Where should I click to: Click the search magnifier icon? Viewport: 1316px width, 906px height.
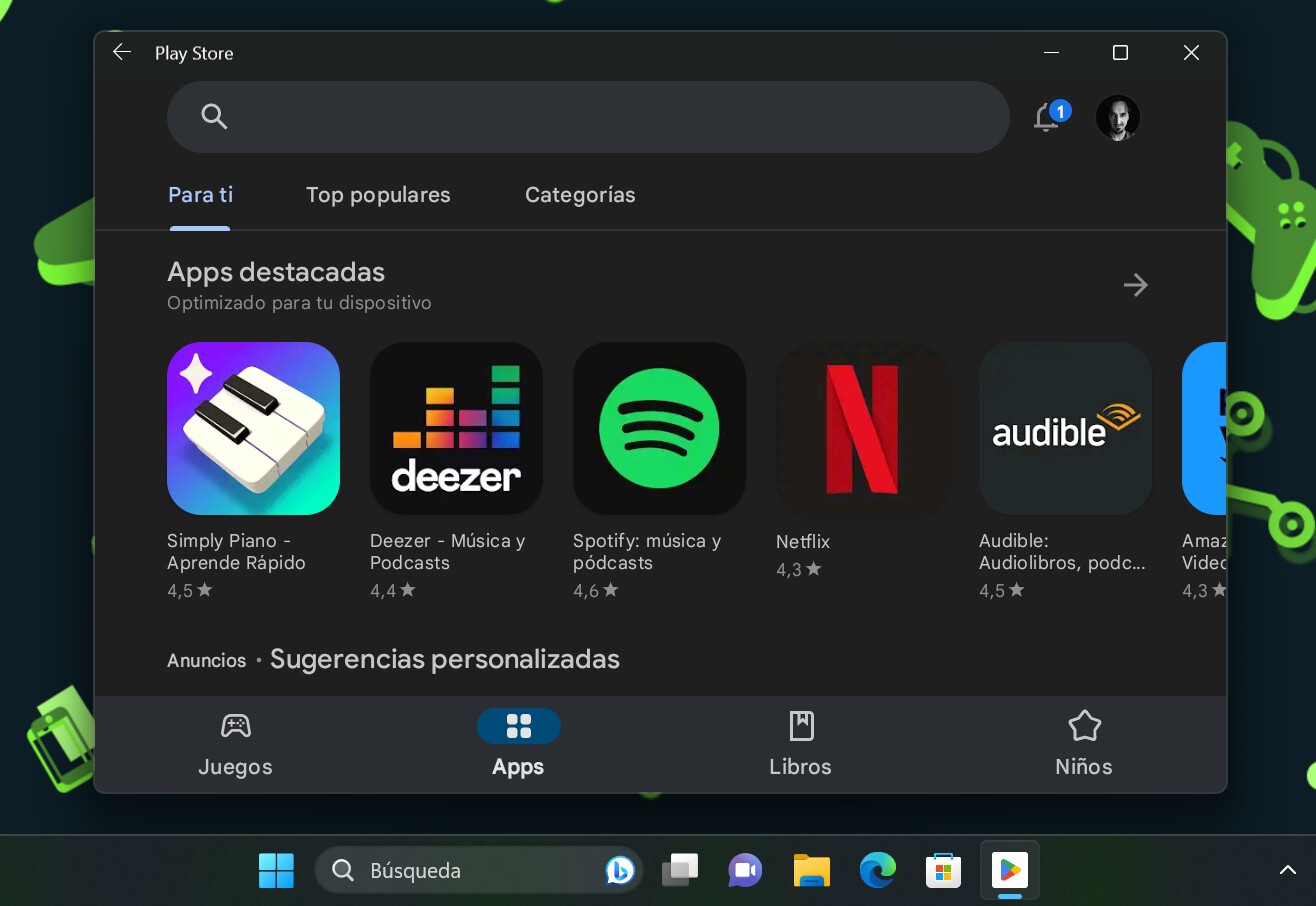pos(214,117)
